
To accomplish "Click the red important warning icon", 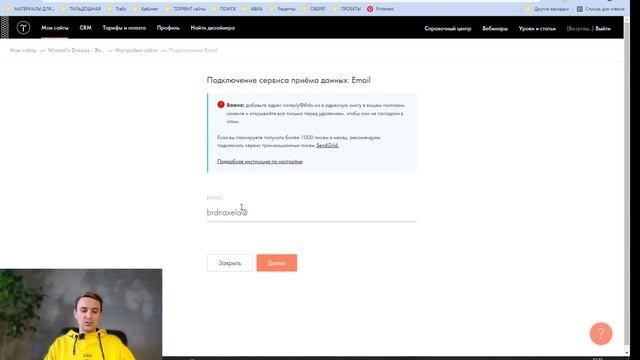I will point(221,104).
